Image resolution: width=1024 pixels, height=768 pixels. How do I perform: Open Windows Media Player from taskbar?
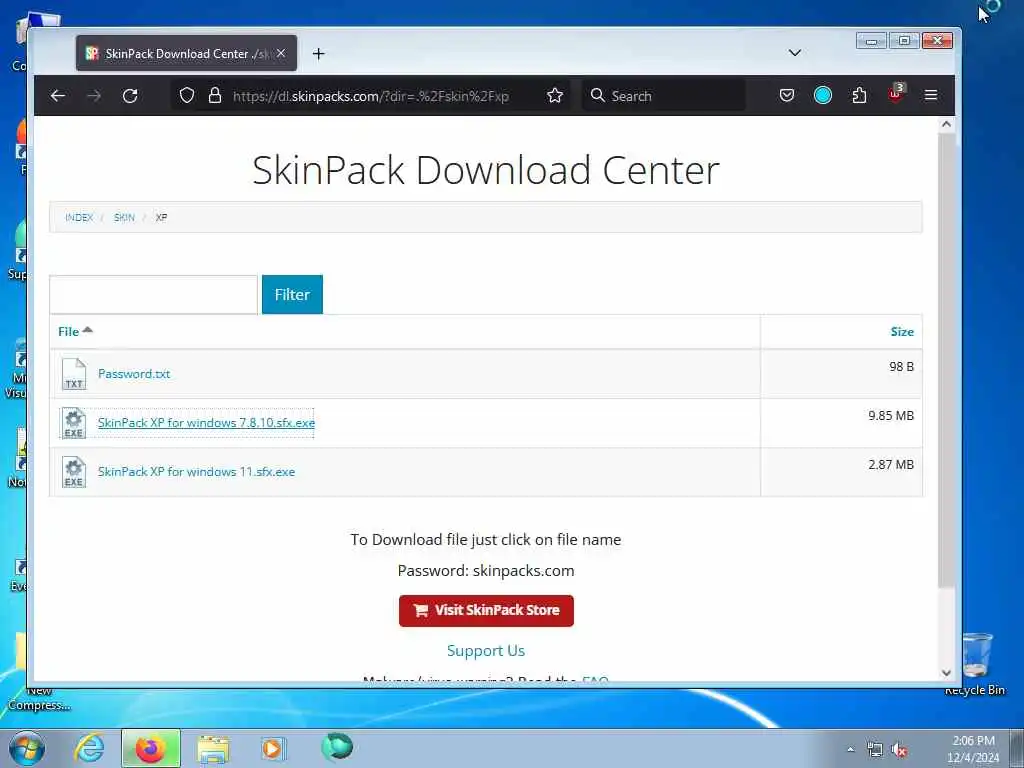coord(273,748)
